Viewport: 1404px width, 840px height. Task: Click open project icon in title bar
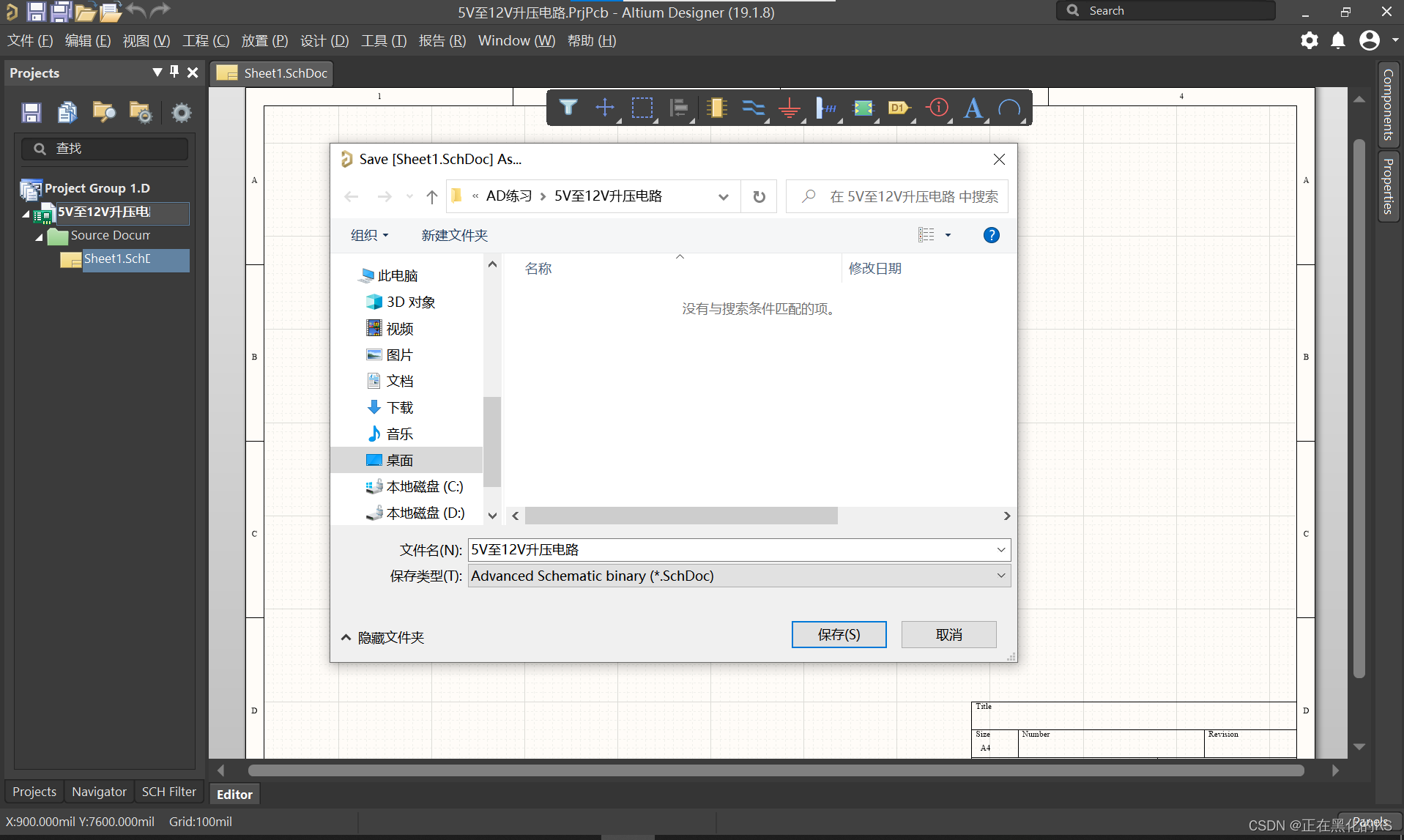tap(110, 11)
